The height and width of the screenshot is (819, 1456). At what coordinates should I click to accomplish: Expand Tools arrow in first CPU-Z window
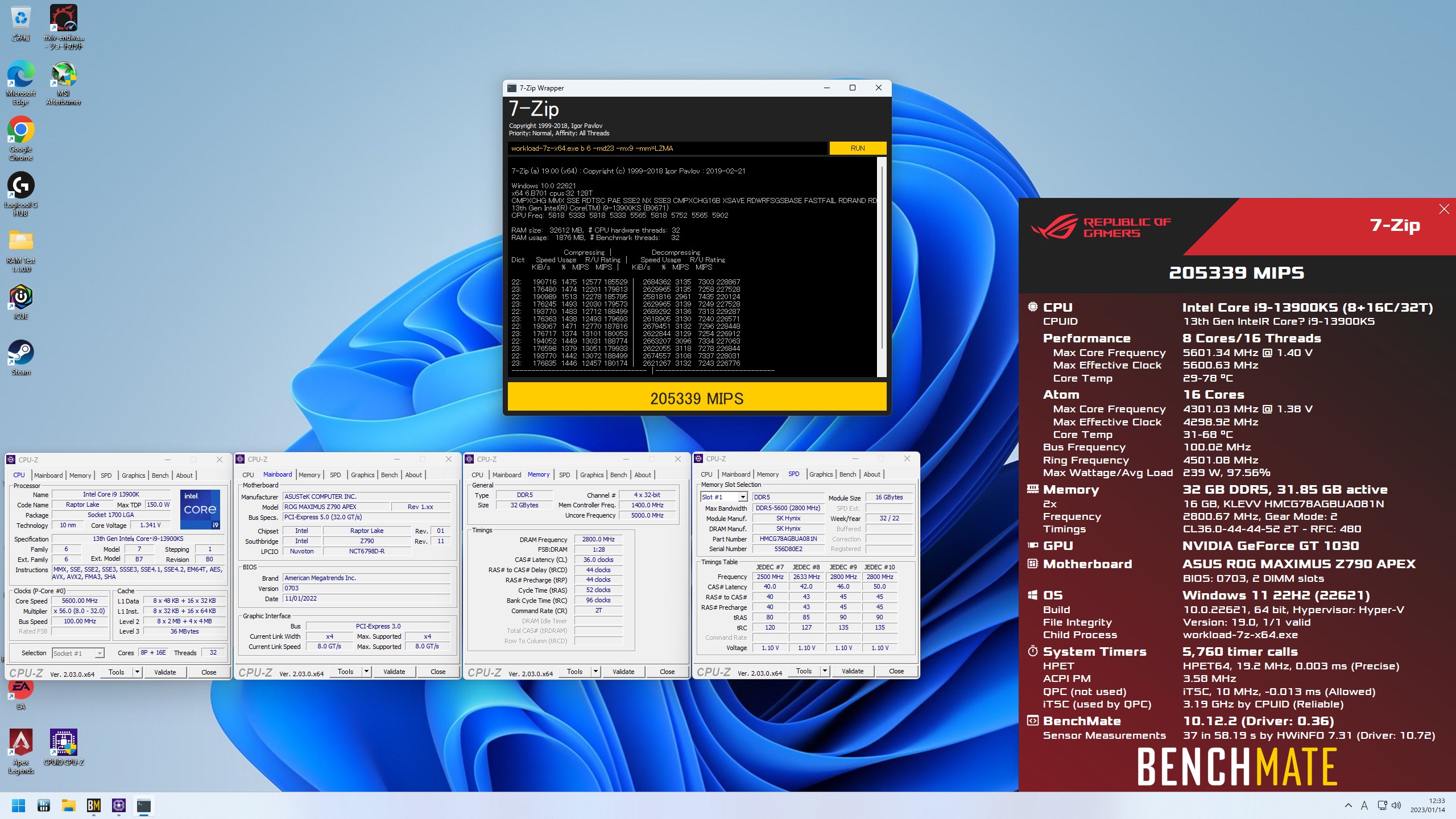tap(137, 672)
